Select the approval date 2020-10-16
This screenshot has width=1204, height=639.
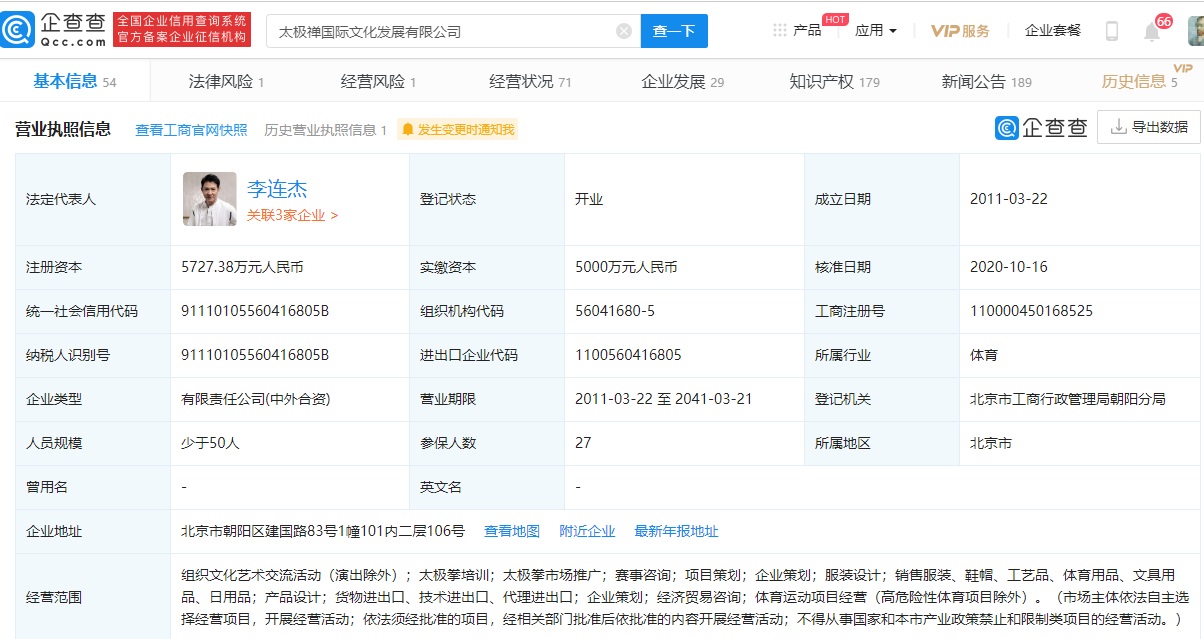1009,267
